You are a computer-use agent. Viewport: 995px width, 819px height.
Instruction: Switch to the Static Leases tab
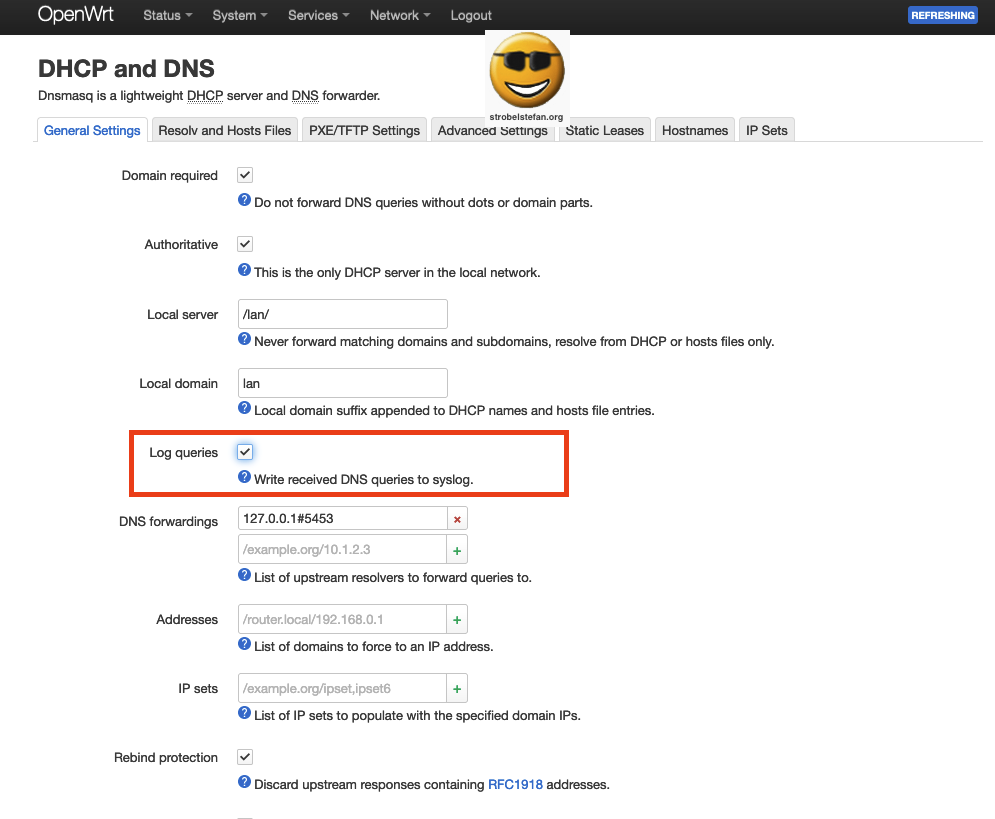604,130
